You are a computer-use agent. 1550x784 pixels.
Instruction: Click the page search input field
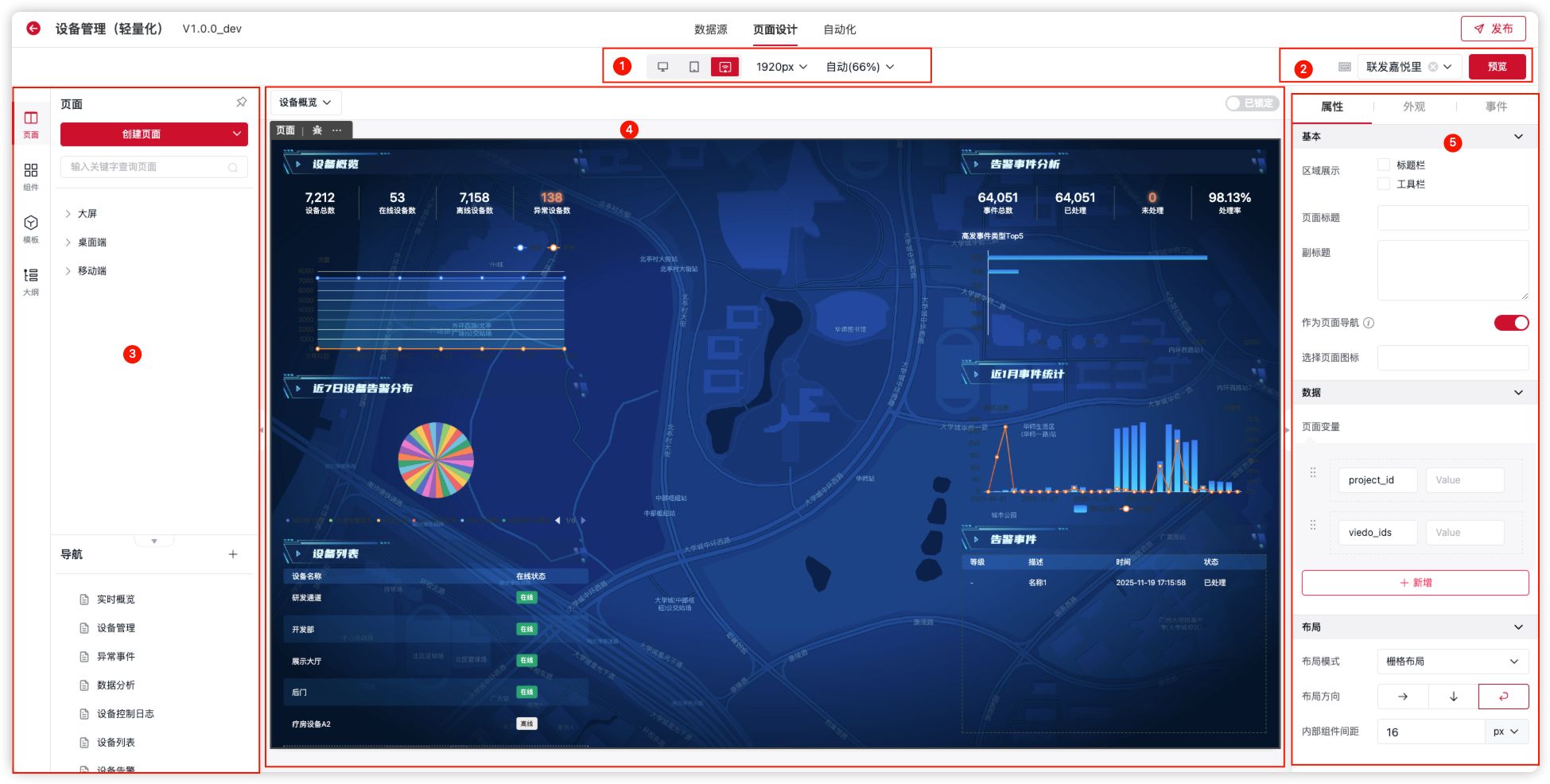pos(147,167)
